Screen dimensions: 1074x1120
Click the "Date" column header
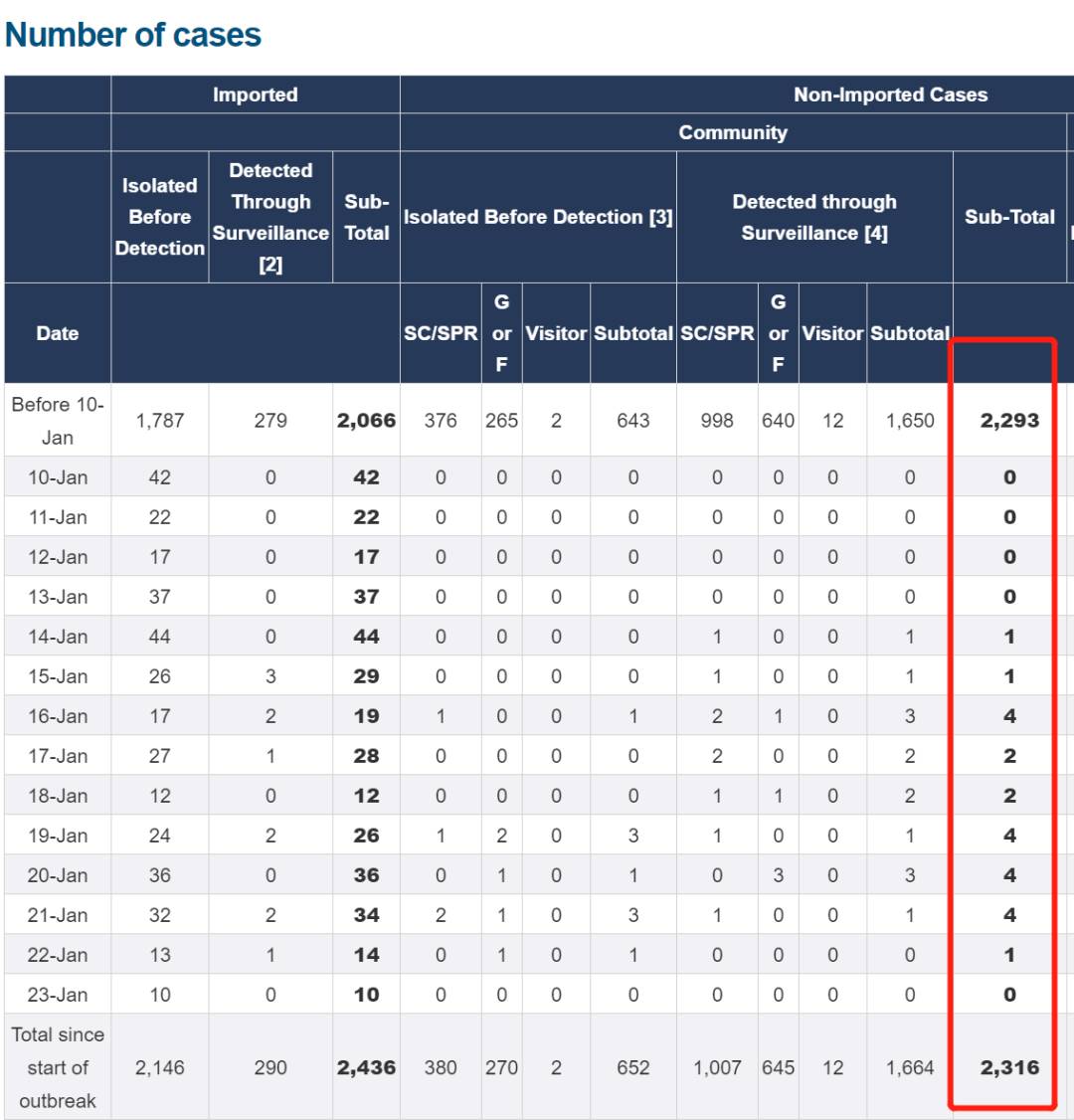(x=58, y=333)
